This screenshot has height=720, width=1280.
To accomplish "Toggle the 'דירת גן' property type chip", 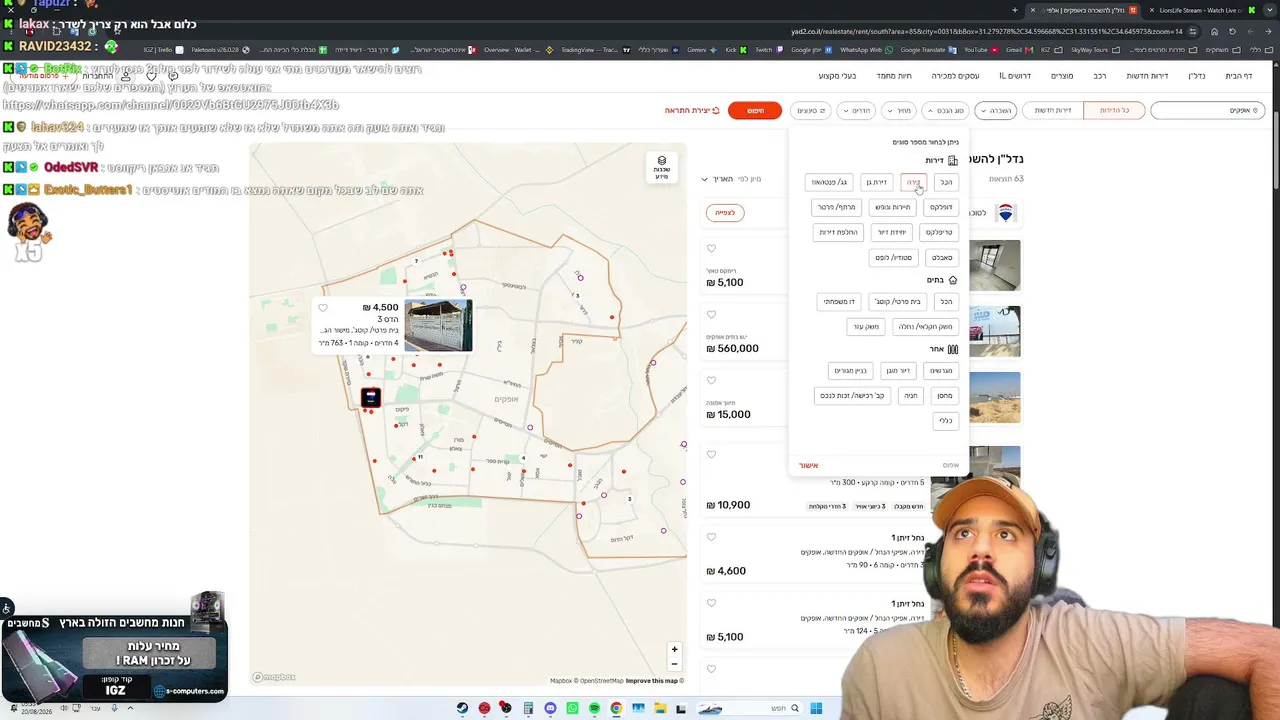I will click(x=877, y=182).
